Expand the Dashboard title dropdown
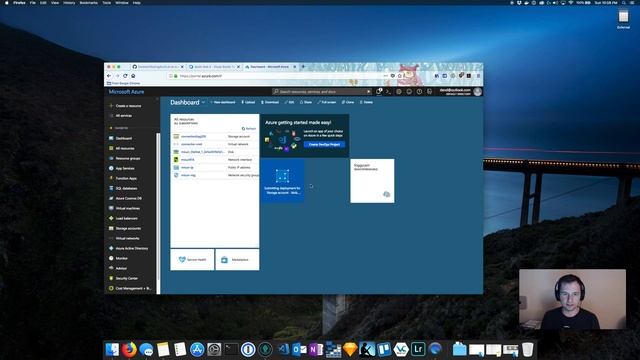This screenshot has height=360, width=640. pyautogui.click(x=203, y=102)
